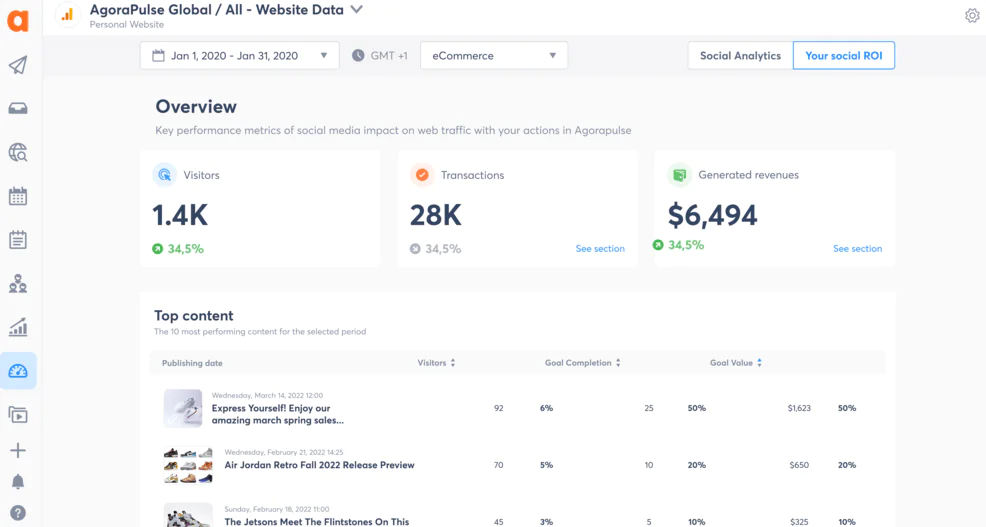This screenshot has width=986, height=527.
Task: Click the plus add profile icon
Action: click(18, 450)
